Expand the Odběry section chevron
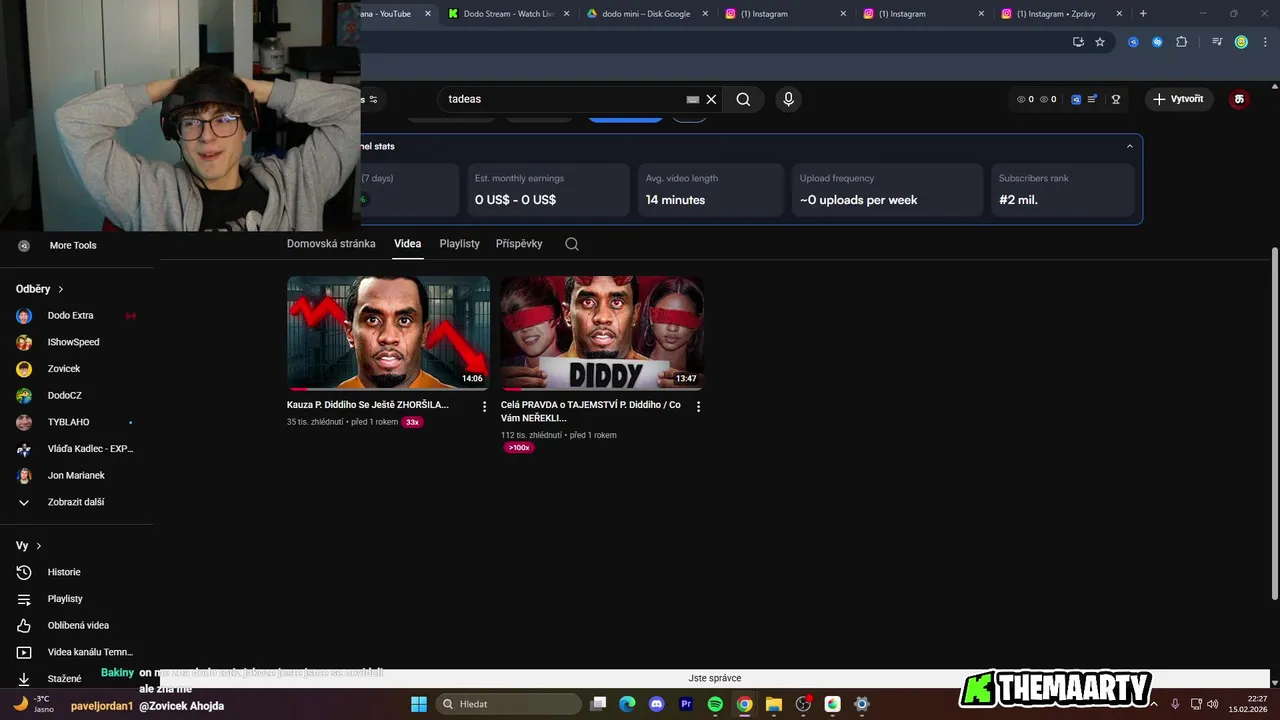The height and width of the screenshot is (720, 1280). [x=61, y=289]
